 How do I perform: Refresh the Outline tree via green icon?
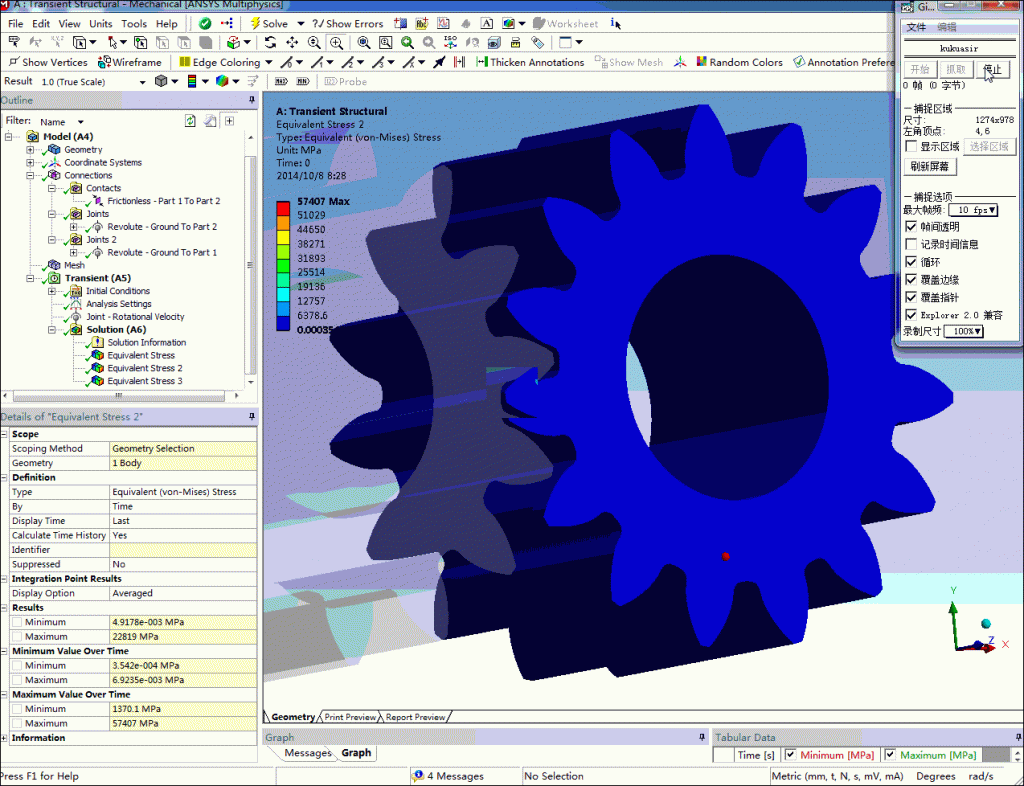pos(190,121)
